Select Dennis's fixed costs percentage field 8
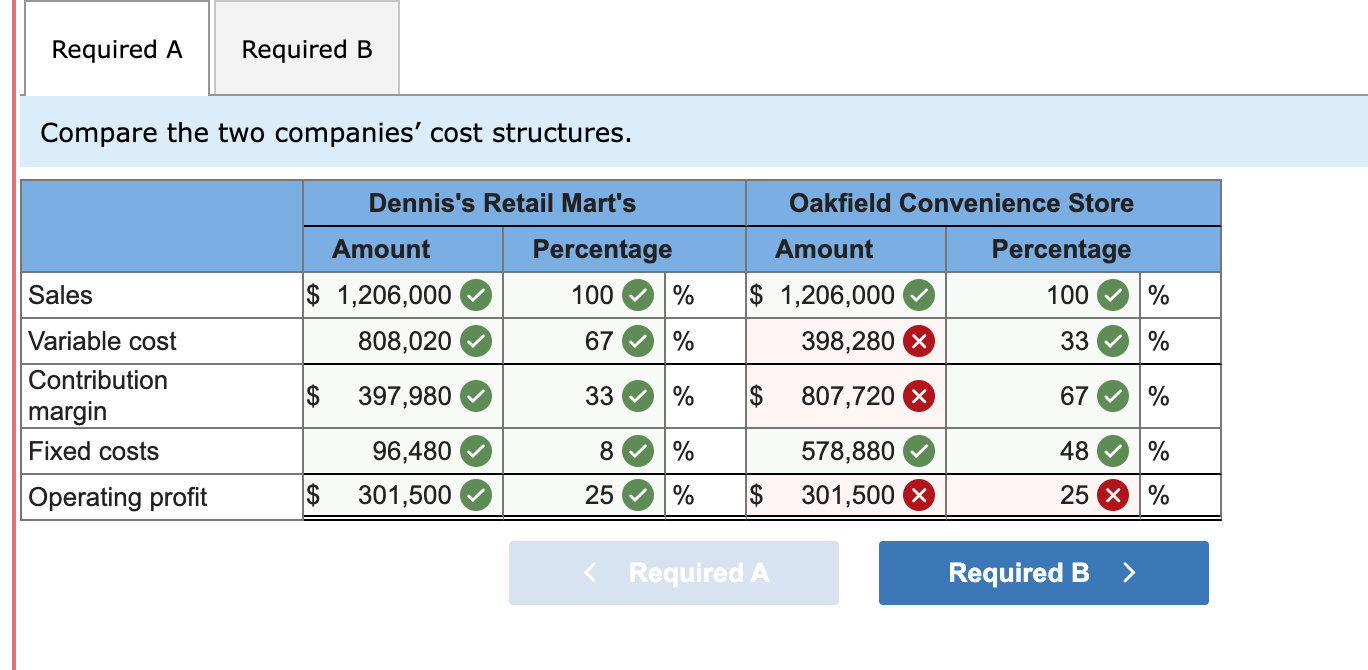1368x670 pixels. pos(584,451)
